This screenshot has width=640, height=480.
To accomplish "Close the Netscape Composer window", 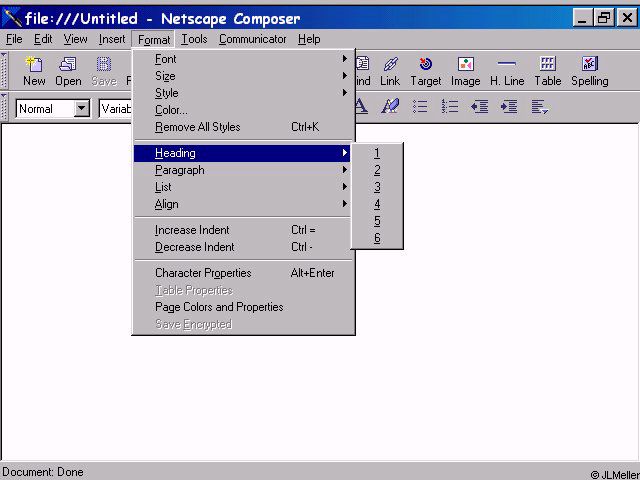I will [627, 18].
